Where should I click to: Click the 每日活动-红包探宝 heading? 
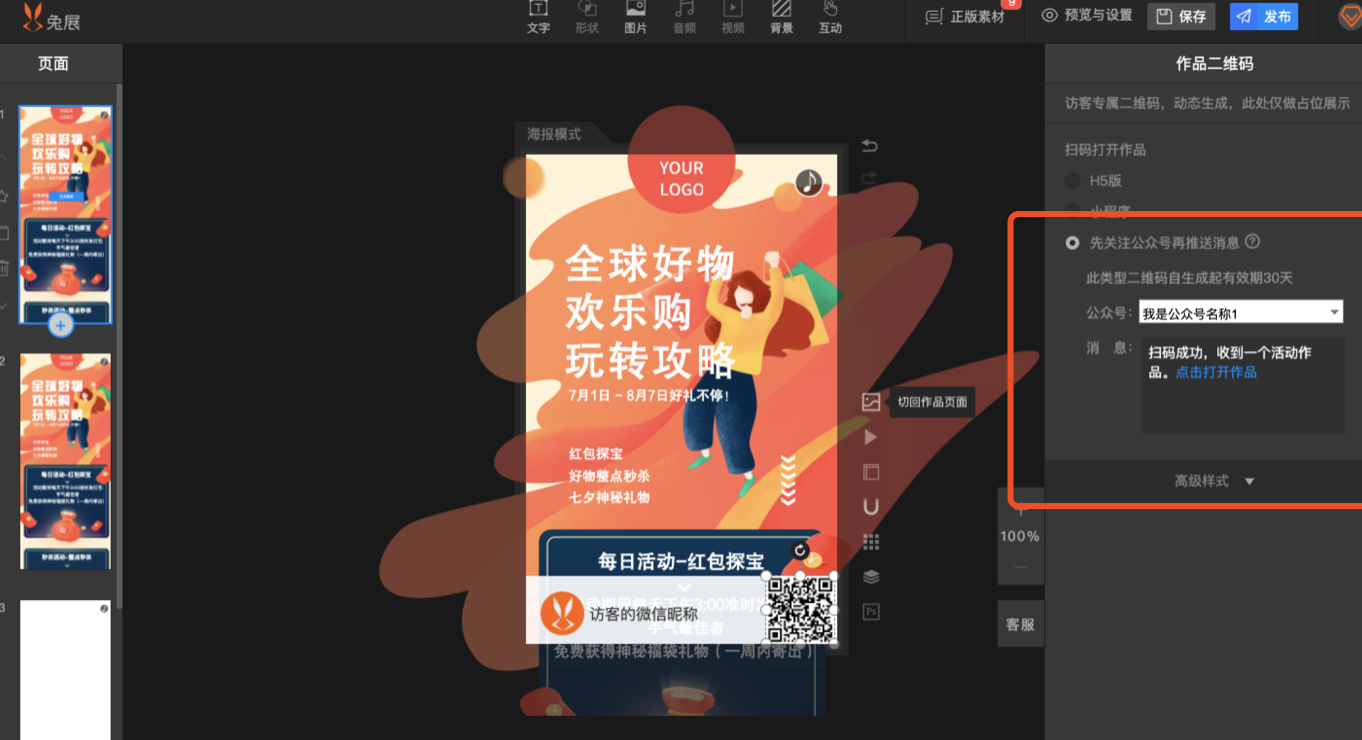[681, 562]
